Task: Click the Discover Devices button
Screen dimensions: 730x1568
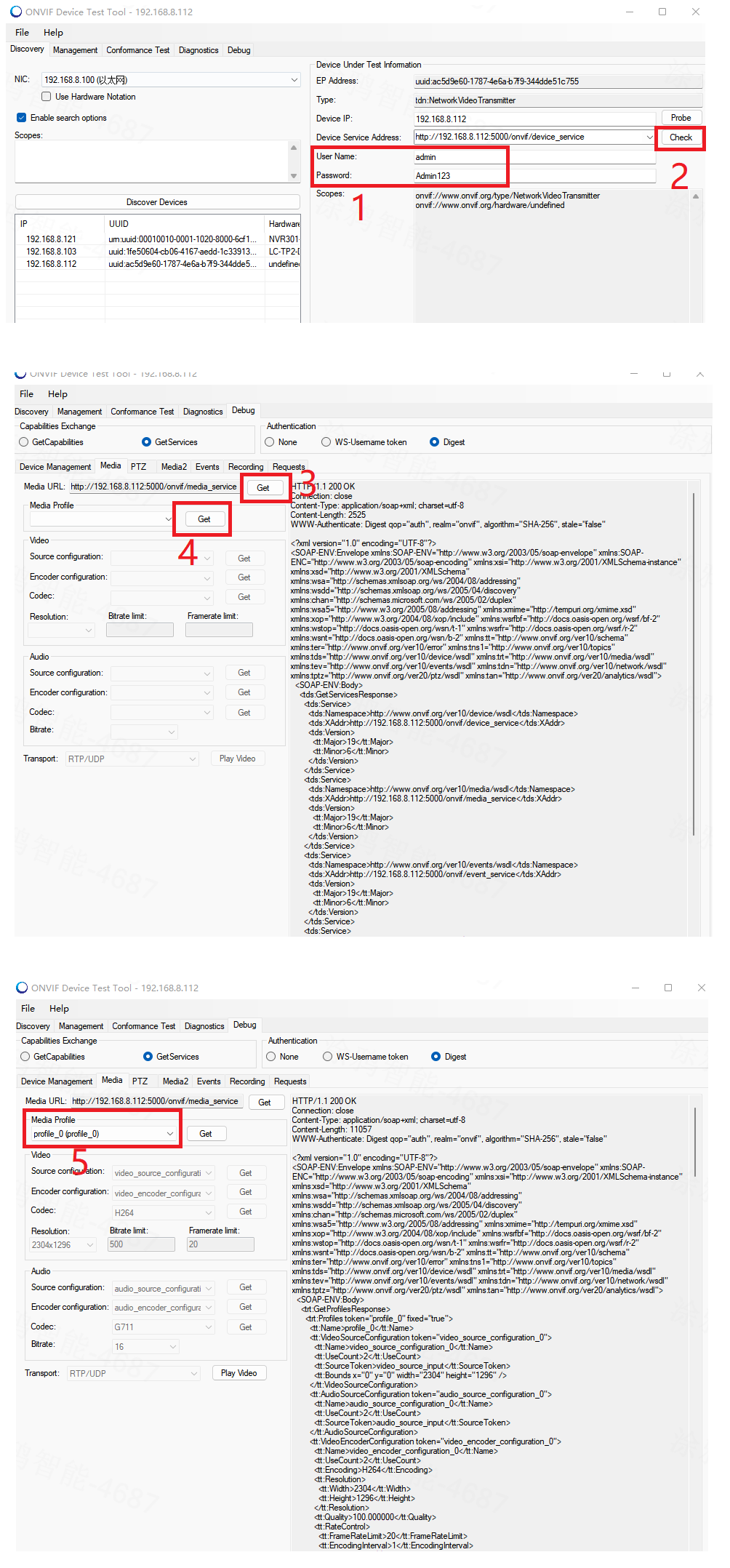Action: click(x=157, y=202)
